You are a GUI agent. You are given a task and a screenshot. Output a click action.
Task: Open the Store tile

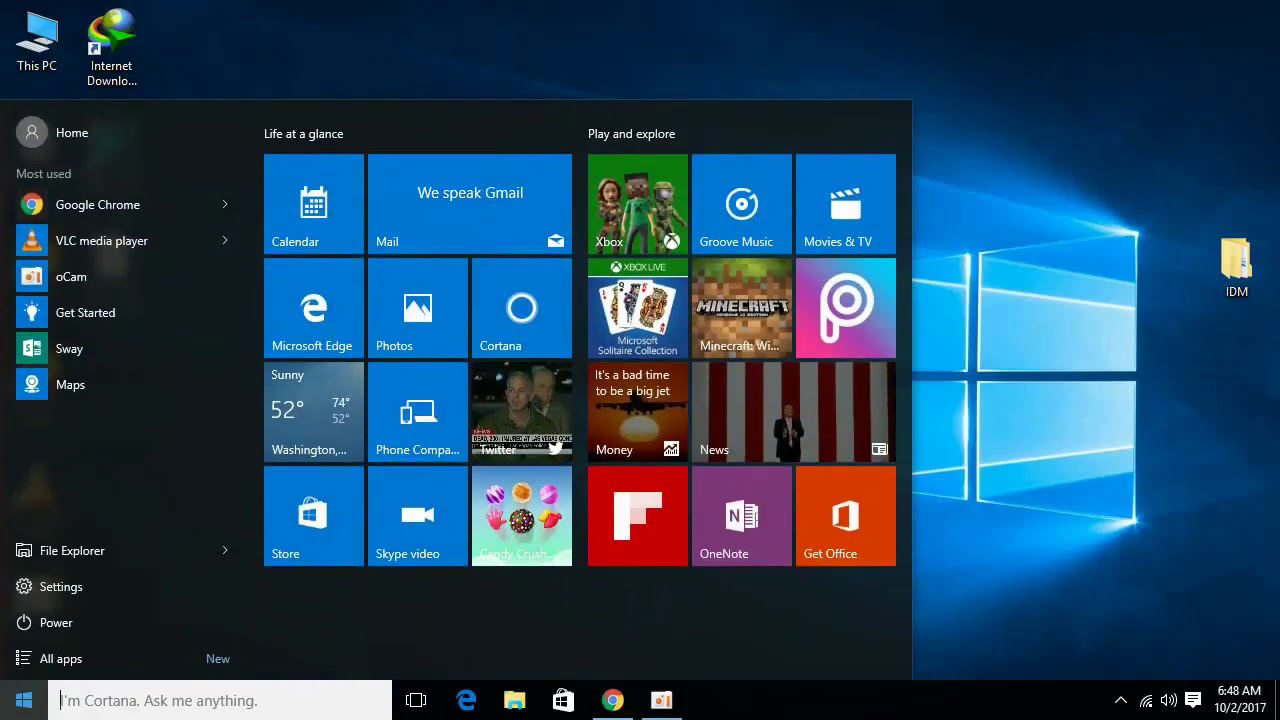pyautogui.click(x=314, y=516)
